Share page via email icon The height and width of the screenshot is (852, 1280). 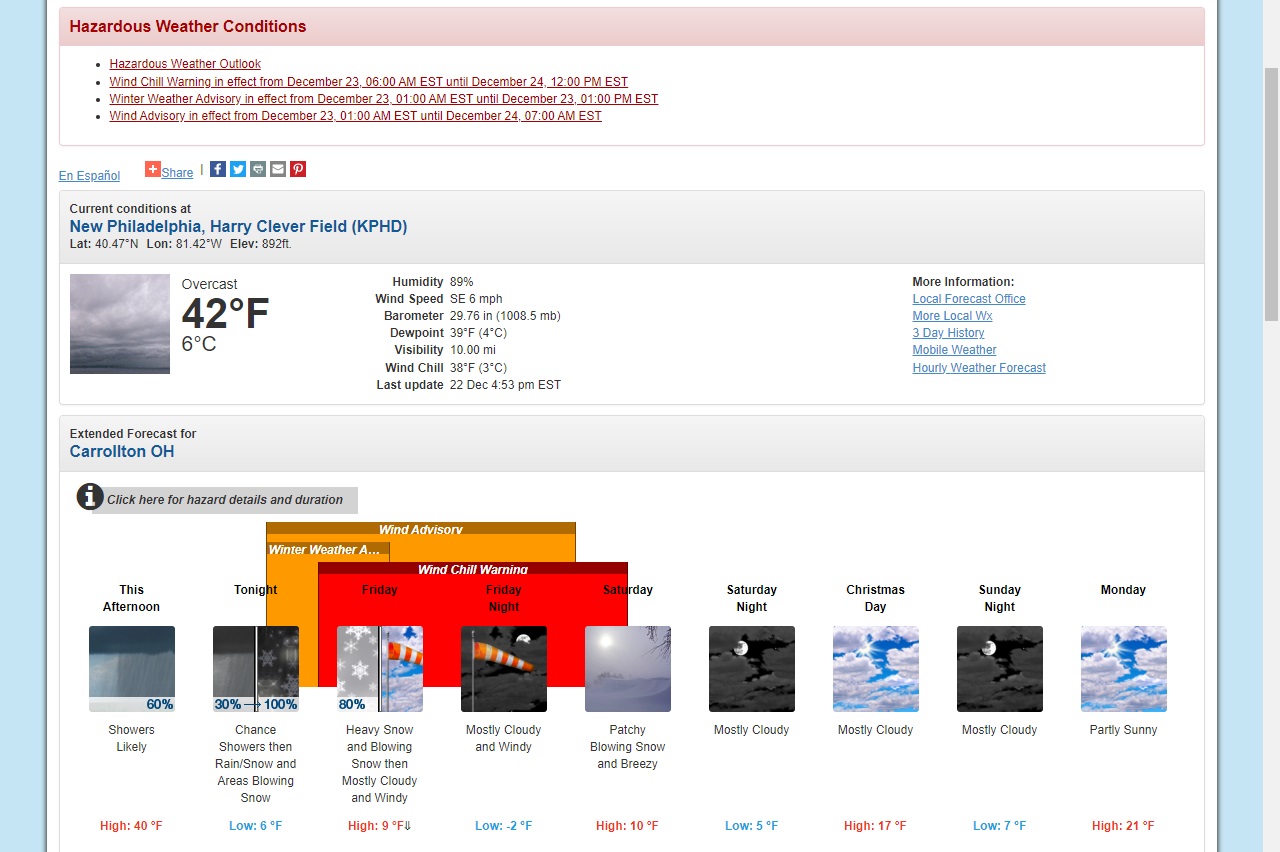tap(278, 169)
